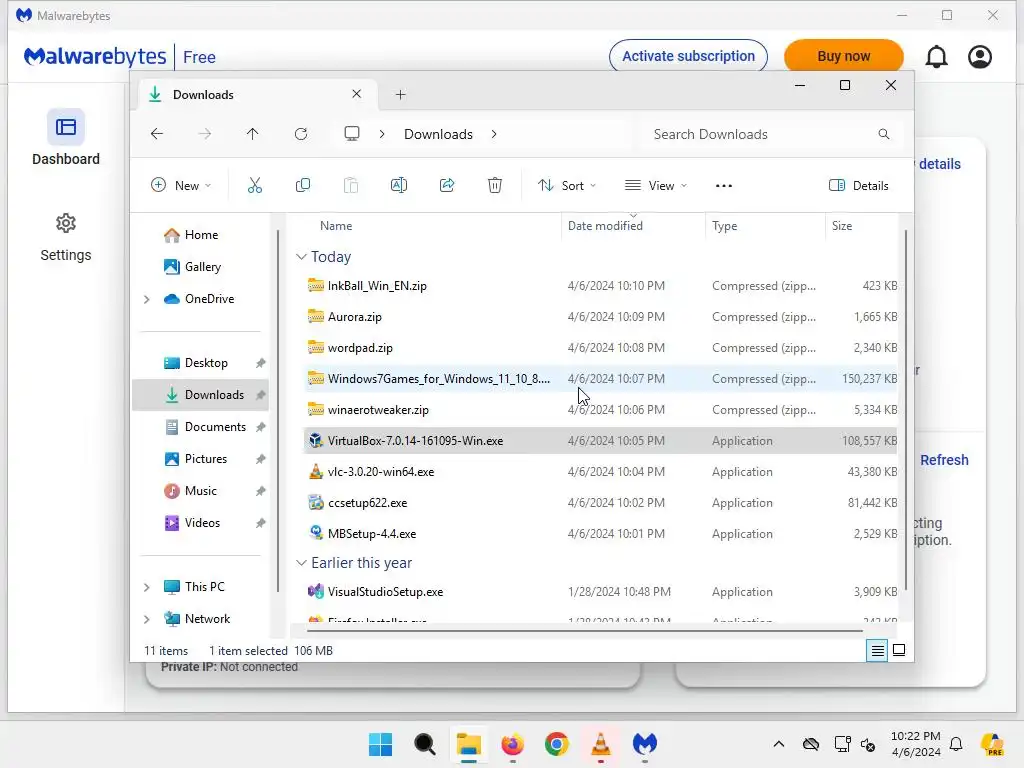Image resolution: width=1024 pixels, height=768 pixels.
Task: Select ccsetup622.exe file
Action: tap(601, 503)
